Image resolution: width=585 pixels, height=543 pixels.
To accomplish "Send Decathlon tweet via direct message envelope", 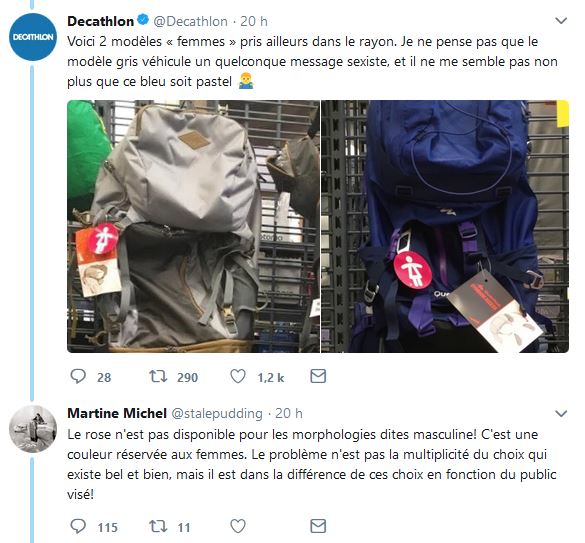I will [318, 376].
